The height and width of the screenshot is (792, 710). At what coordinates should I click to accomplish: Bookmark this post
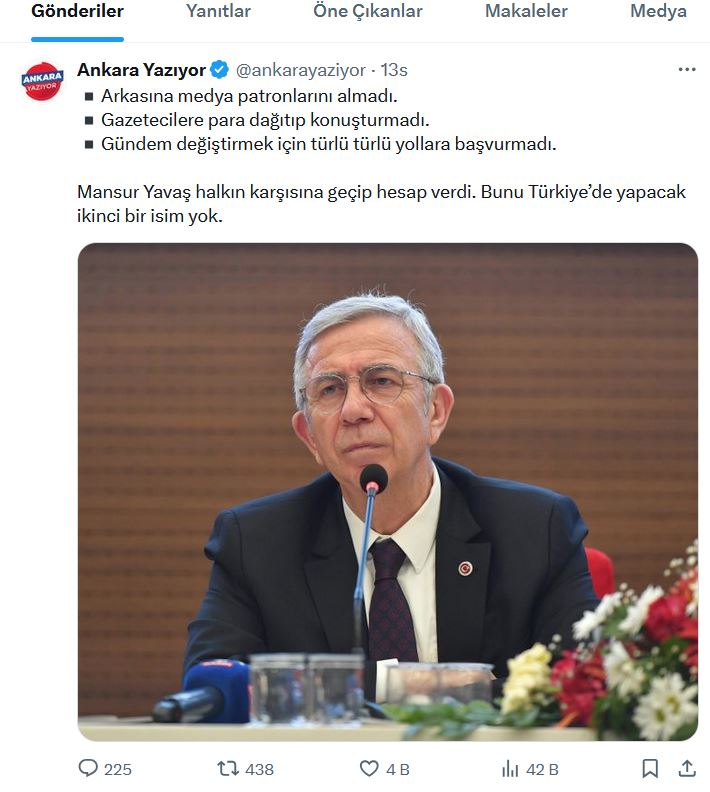click(650, 769)
